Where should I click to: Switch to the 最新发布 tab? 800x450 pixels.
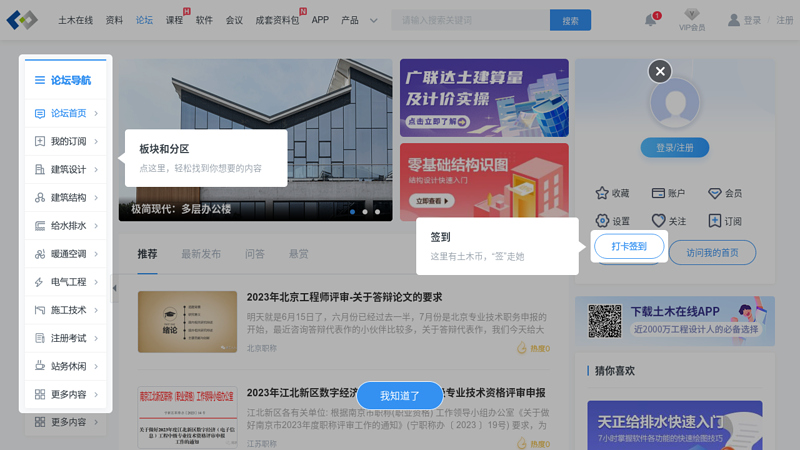pyautogui.click(x=201, y=254)
